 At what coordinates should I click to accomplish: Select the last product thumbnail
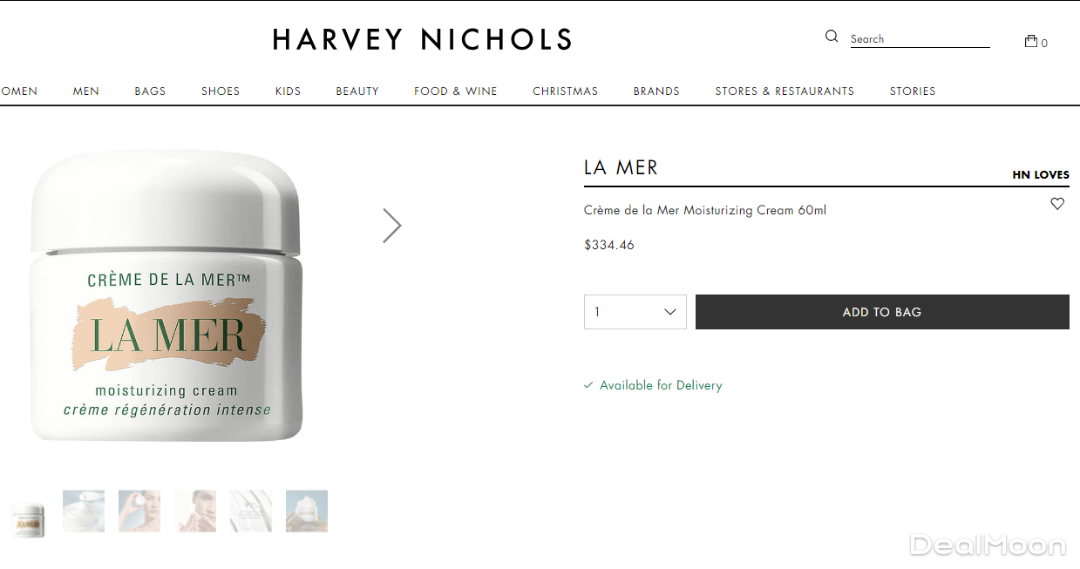[x=307, y=511]
